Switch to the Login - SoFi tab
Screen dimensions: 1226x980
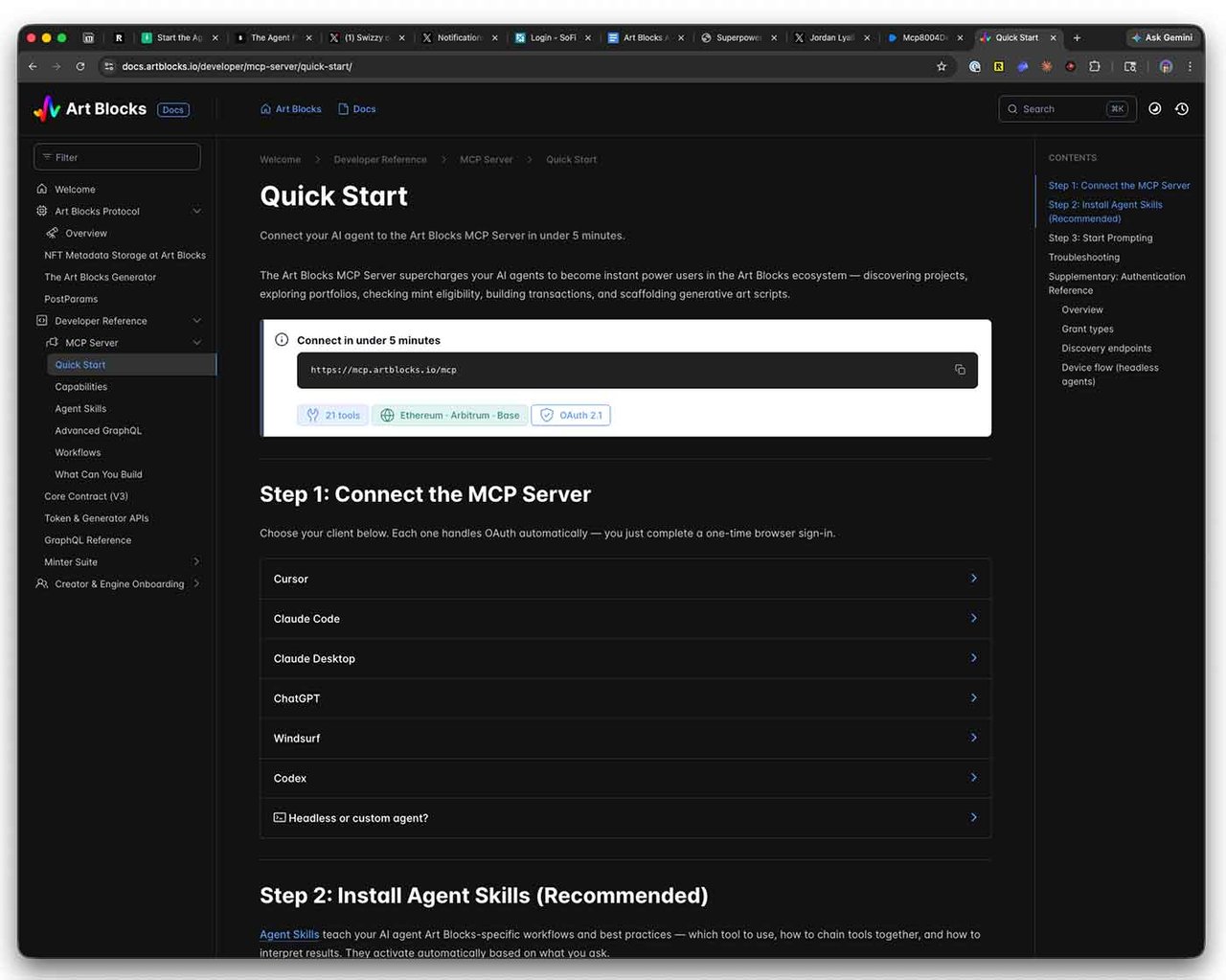553,37
